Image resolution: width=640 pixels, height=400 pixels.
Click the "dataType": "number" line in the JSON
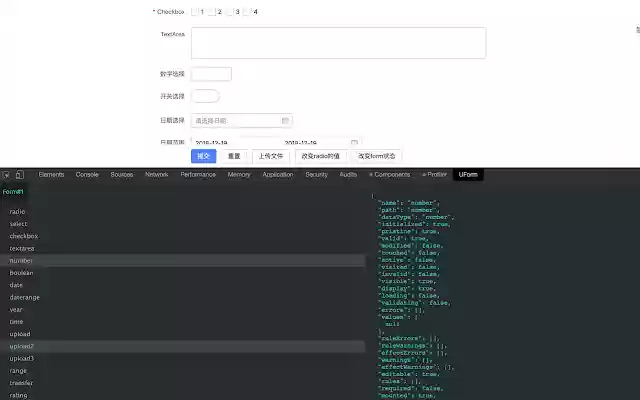(x=416, y=217)
